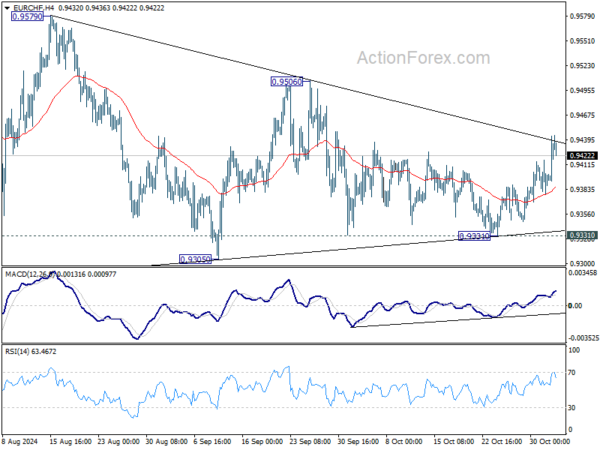This screenshot has height=450, width=600.
Task: Select the 0.93050 low price label
Action: (x=196, y=259)
